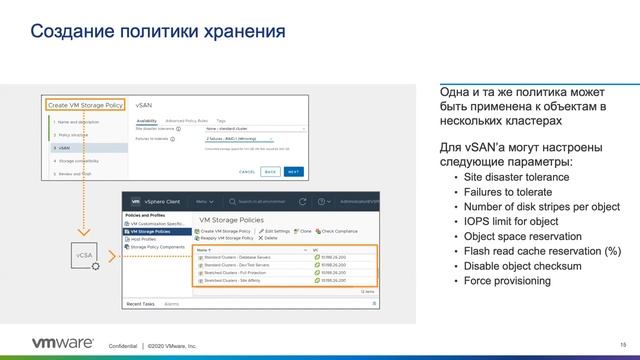Click the VM Customization Specifications icon
Viewport: 640px width, 360px height.
pyautogui.click(x=127, y=224)
